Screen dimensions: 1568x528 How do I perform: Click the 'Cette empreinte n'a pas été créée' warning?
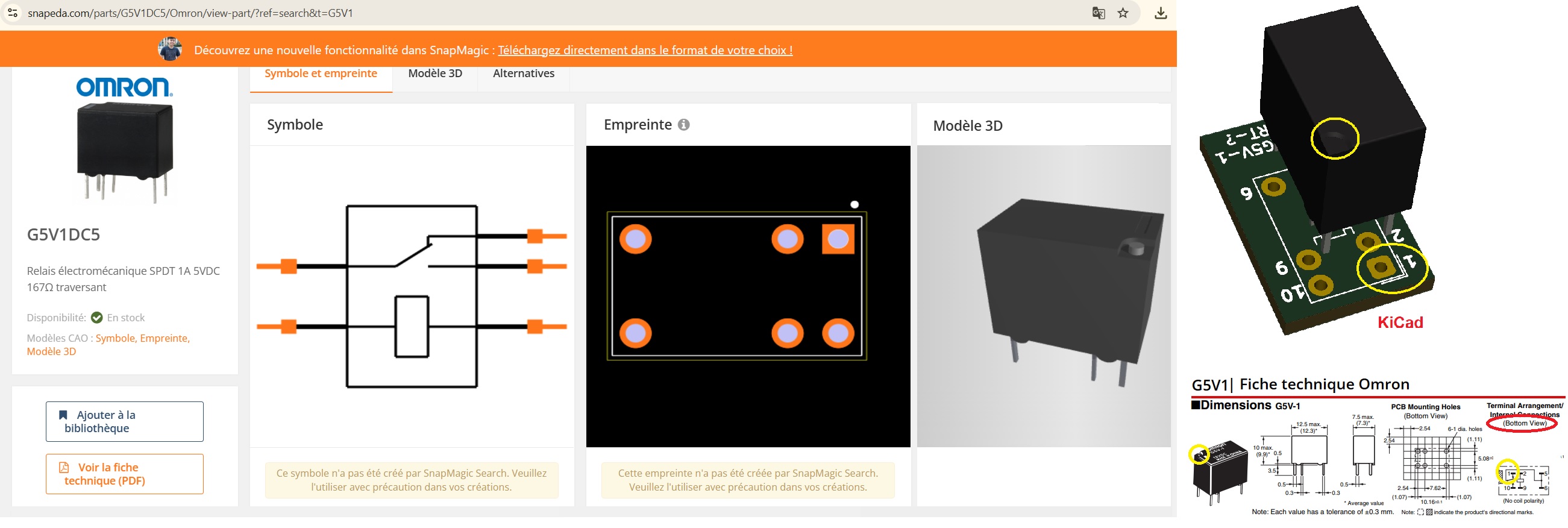click(748, 480)
